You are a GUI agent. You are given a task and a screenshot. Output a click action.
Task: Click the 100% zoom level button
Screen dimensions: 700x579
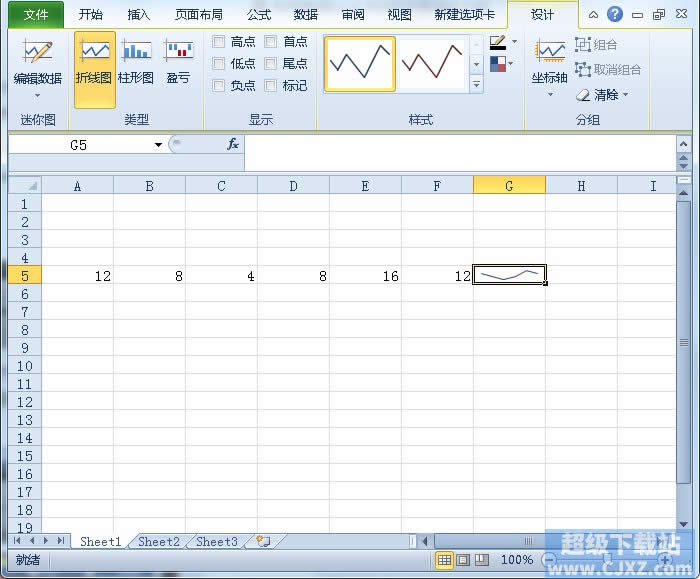coord(517,559)
